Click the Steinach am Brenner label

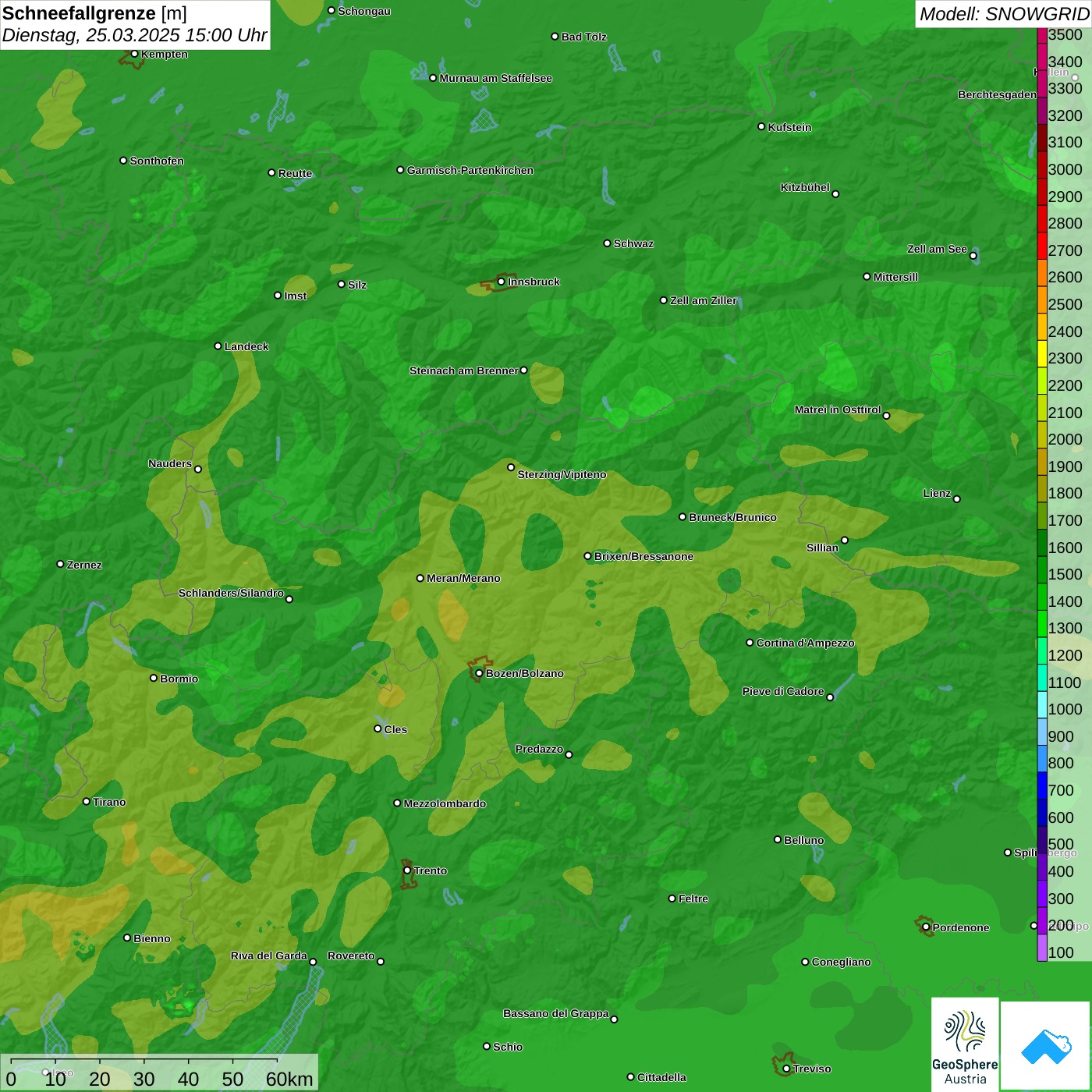pos(463,370)
